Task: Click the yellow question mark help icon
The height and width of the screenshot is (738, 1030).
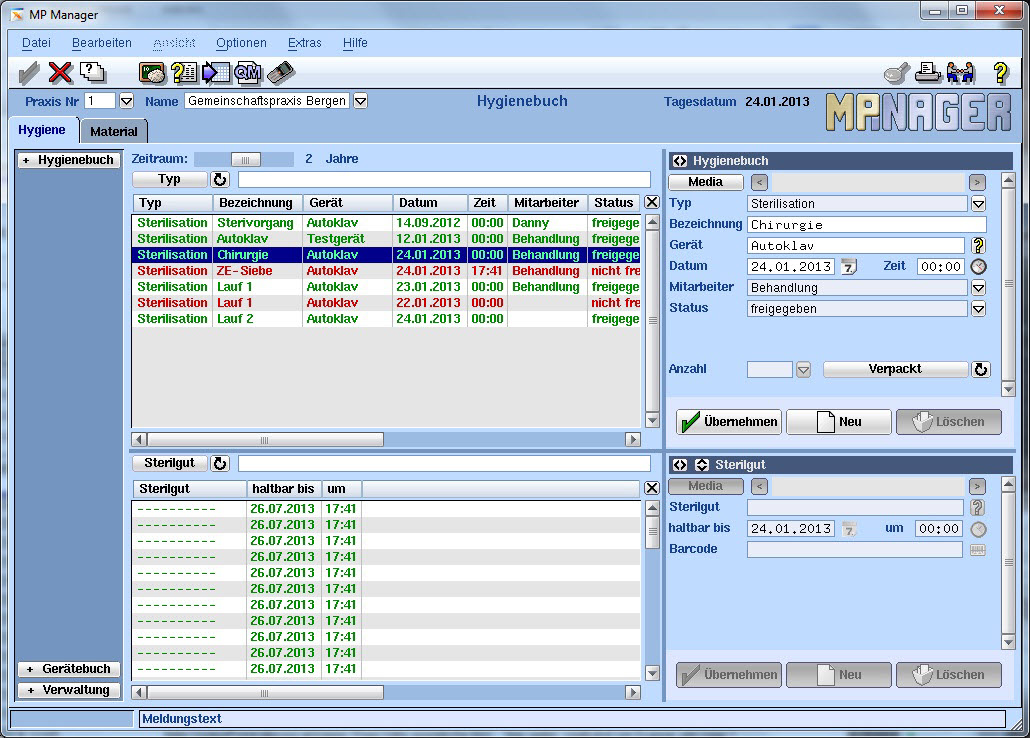Action: [x=1000, y=72]
